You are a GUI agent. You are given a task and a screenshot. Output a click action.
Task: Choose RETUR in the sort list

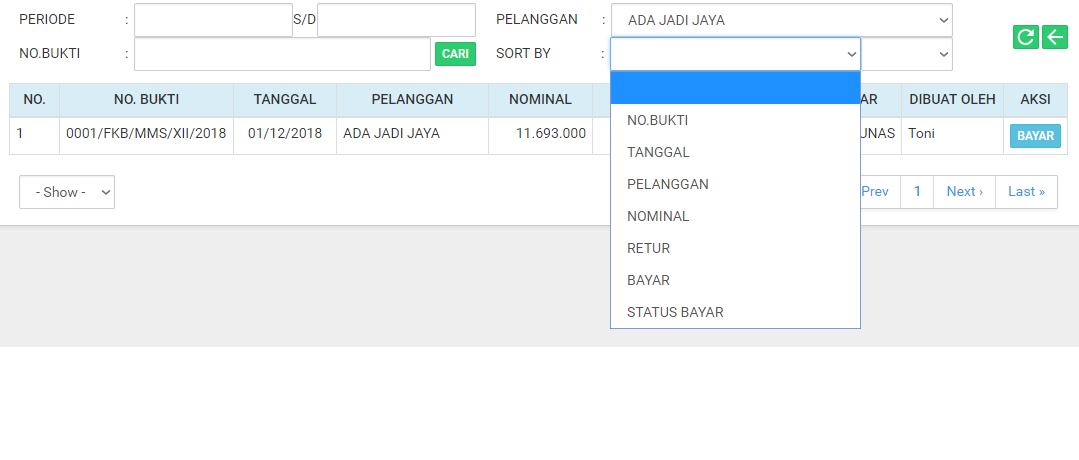[x=736, y=248]
